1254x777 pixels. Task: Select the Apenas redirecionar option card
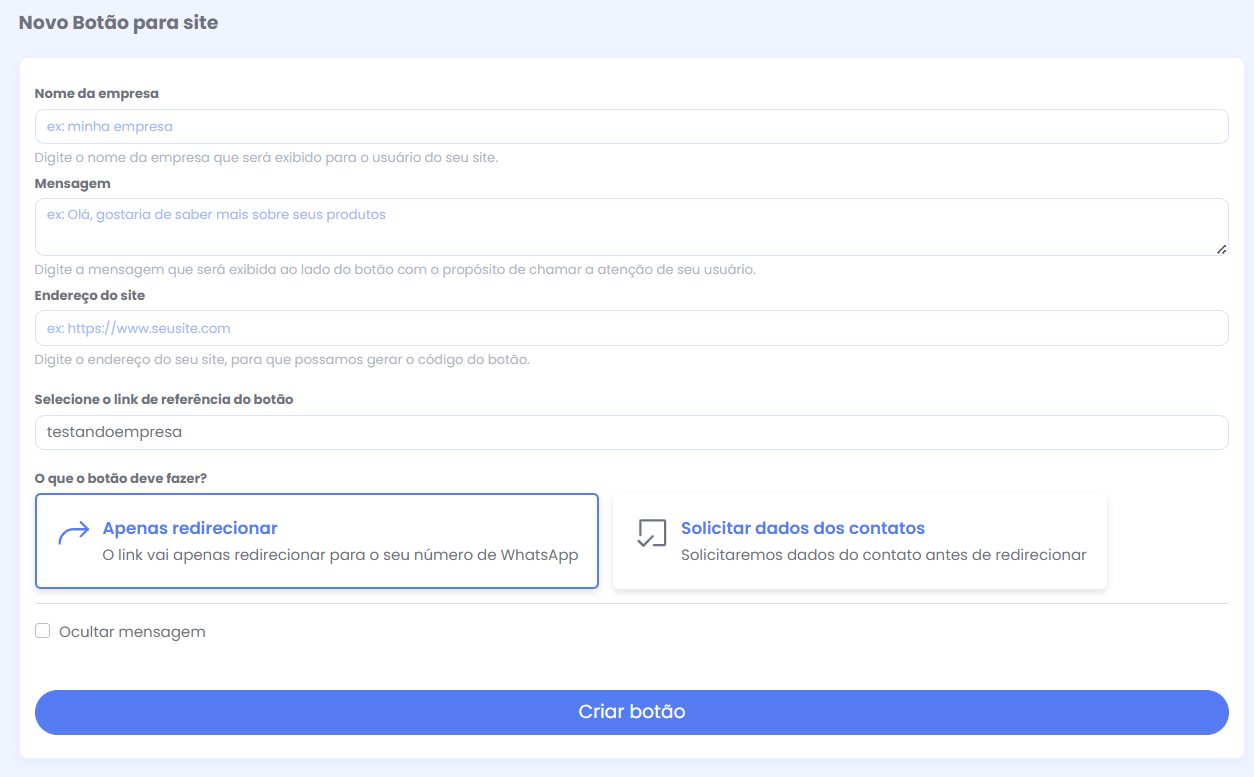point(316,540)
